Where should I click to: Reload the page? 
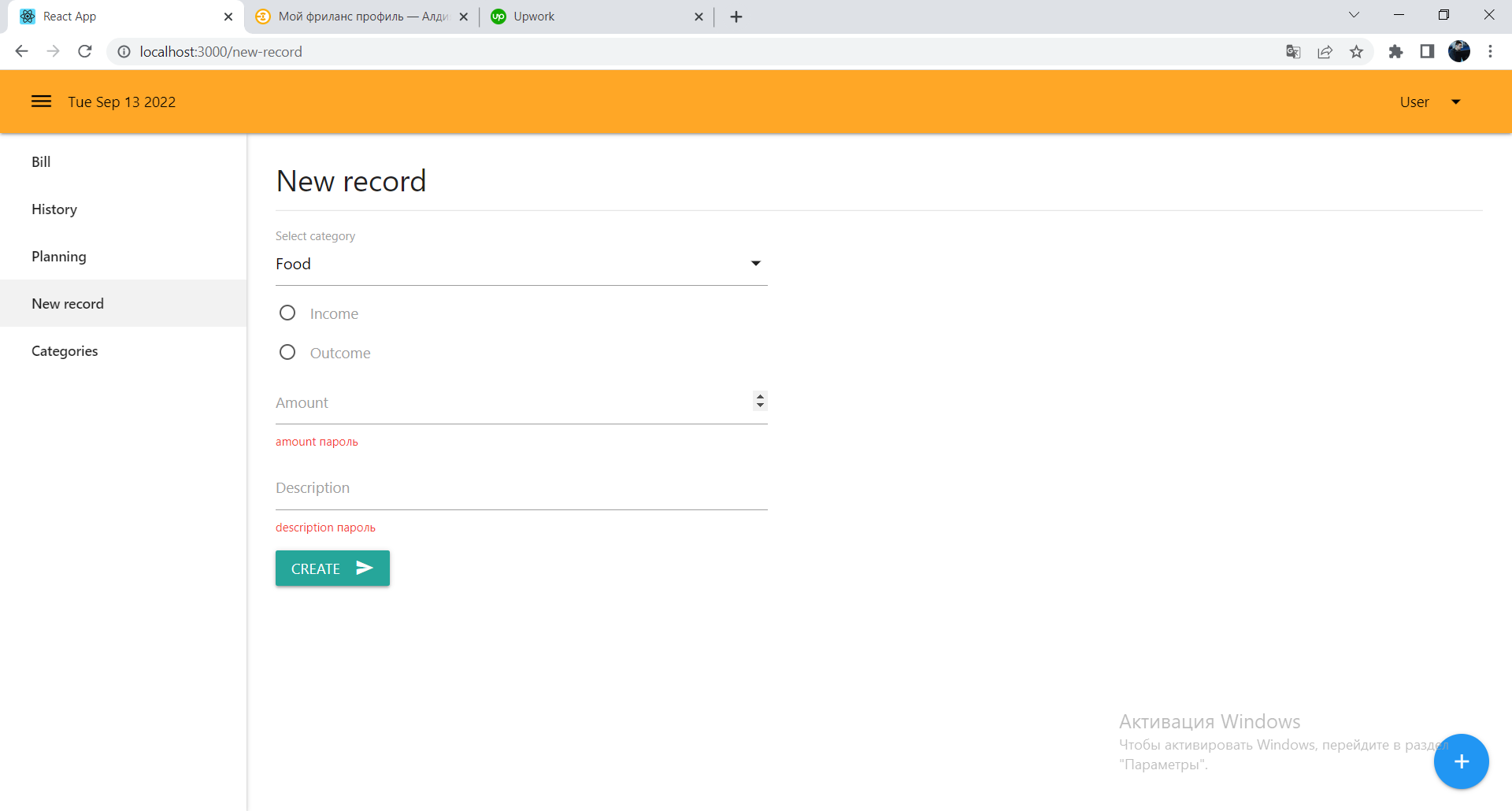[x=85, y=52]
